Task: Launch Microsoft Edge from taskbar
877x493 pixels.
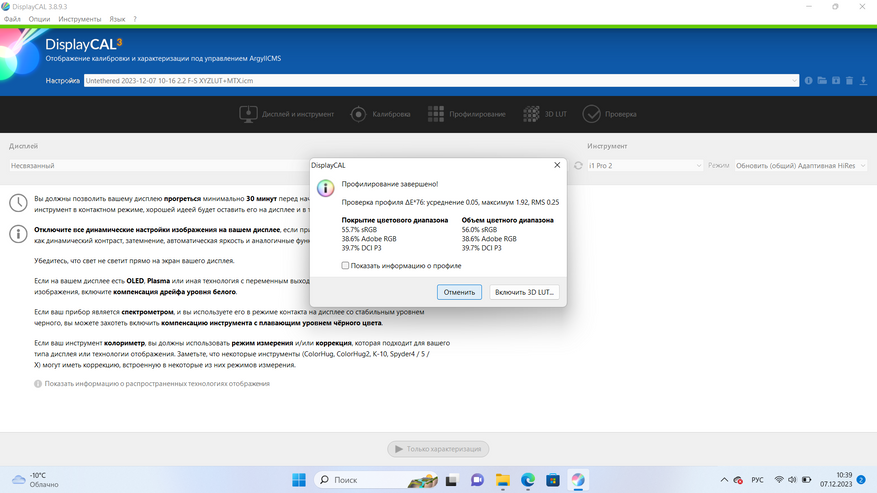Action: (x=528, y=480)
